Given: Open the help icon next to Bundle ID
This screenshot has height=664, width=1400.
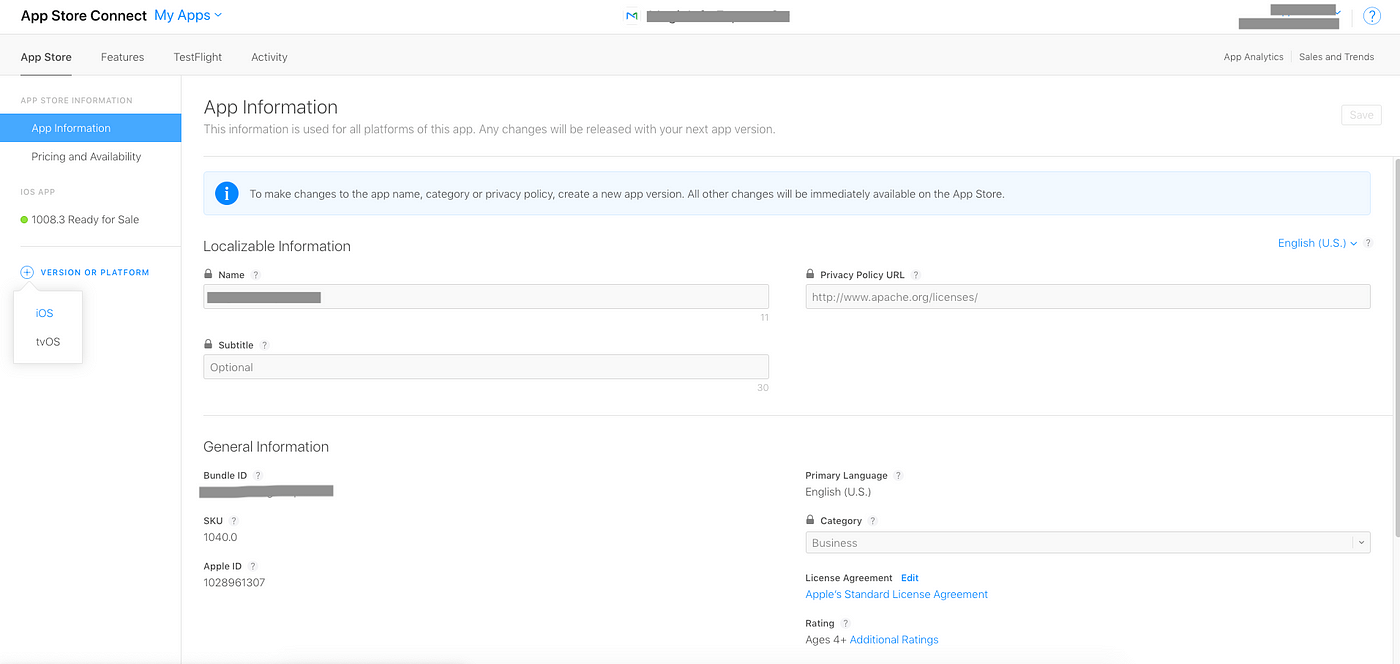Looking at the screenshot, I should point(258,476).
